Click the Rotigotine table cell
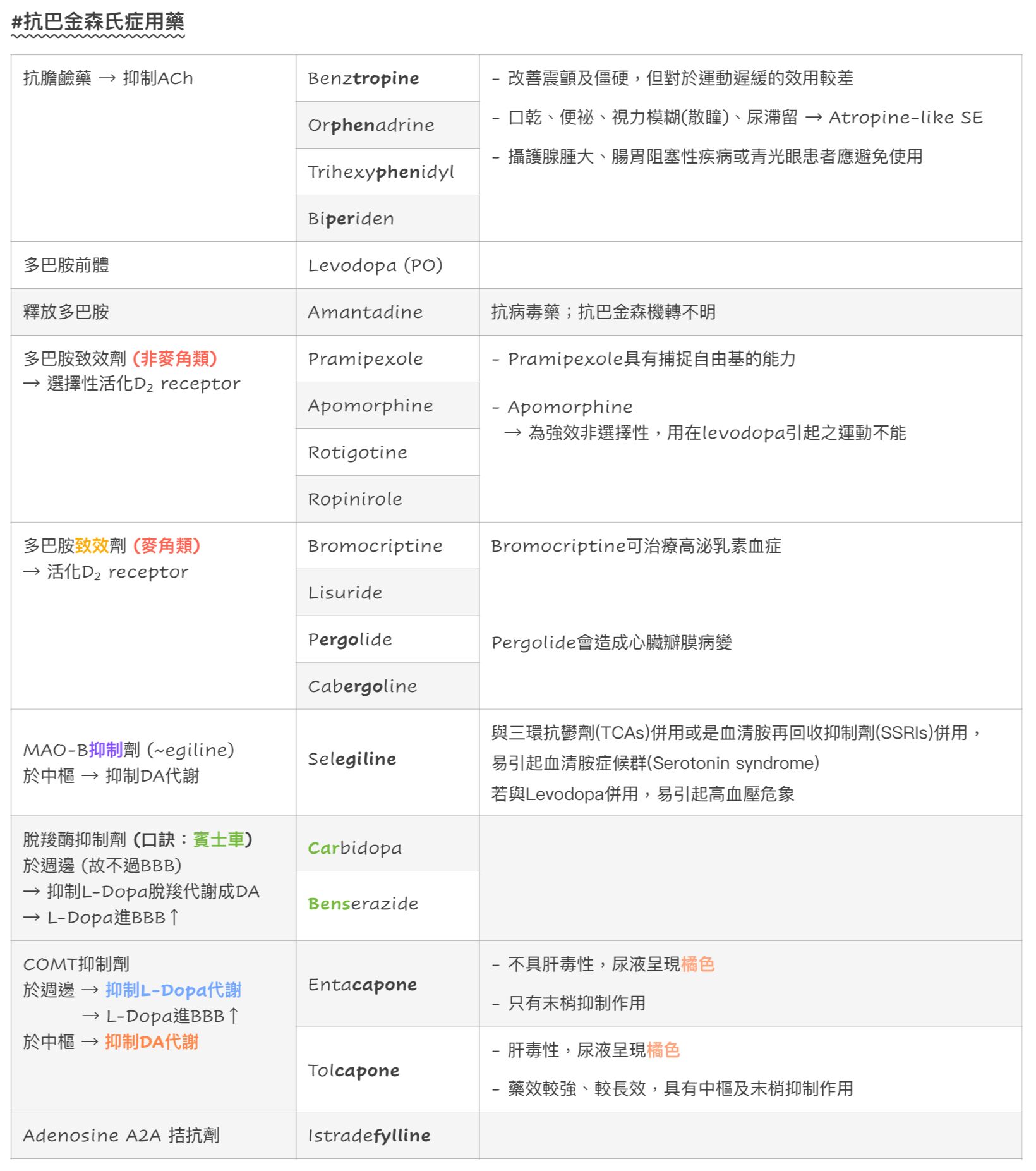This screenshot has width=1036, height=1171. point(358,452)
